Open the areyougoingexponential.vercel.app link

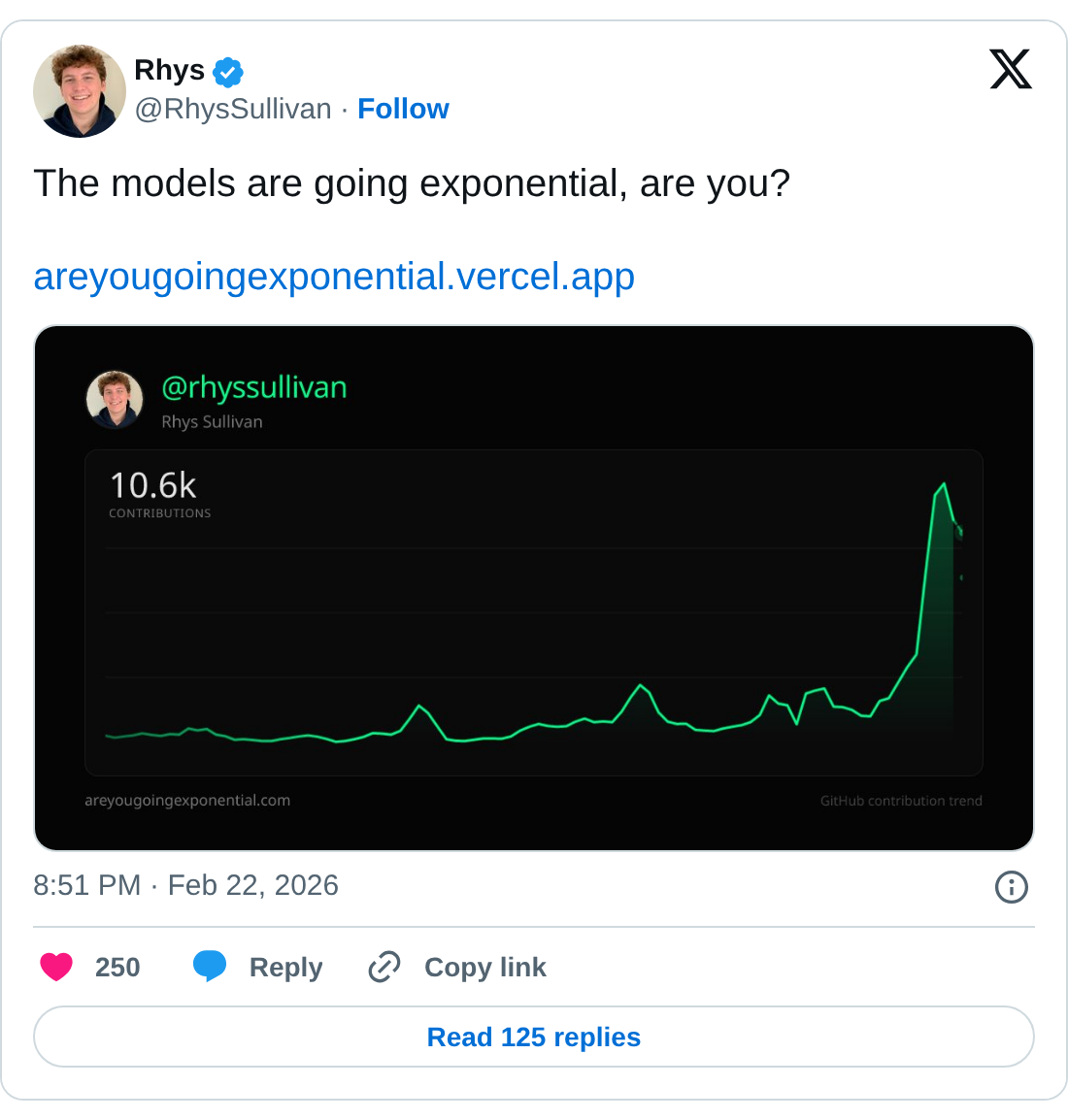click(x=334, y=277)
